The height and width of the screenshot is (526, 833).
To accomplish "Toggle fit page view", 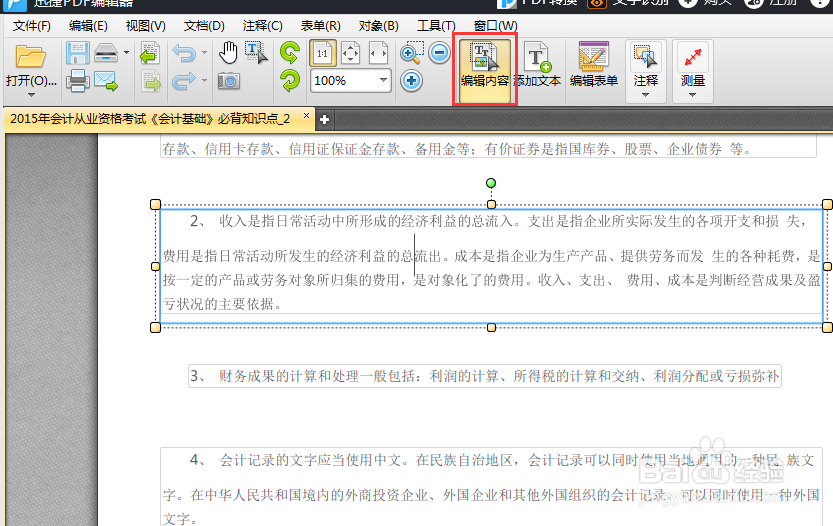I will pos(350,53).
